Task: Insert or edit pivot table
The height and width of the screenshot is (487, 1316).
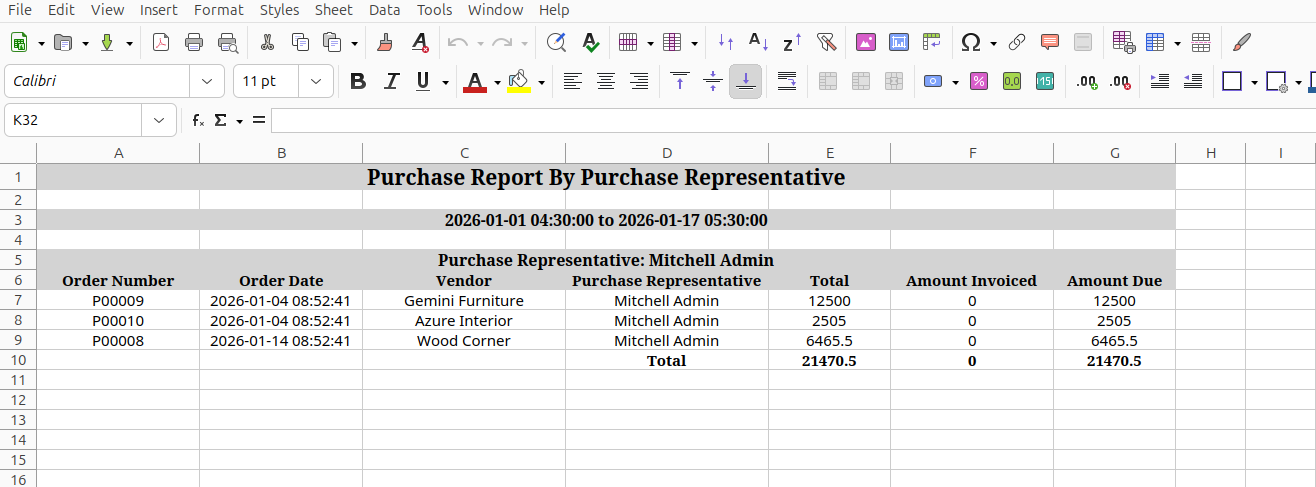Action: 932,43
